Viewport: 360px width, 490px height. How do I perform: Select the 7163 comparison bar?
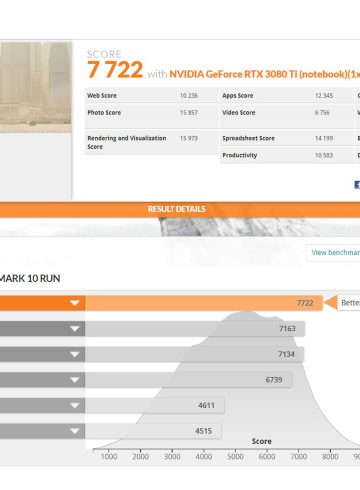pos(195,329)
